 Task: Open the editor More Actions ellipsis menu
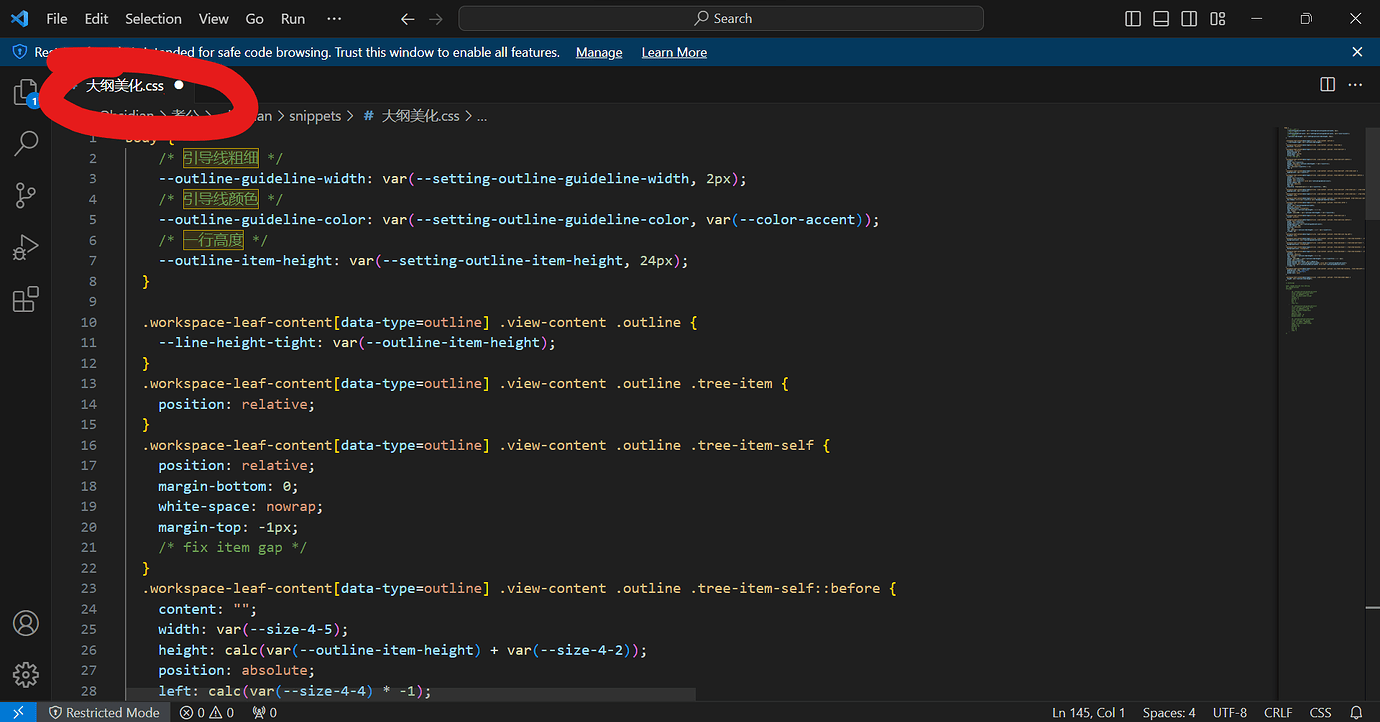click(1355, 85)
